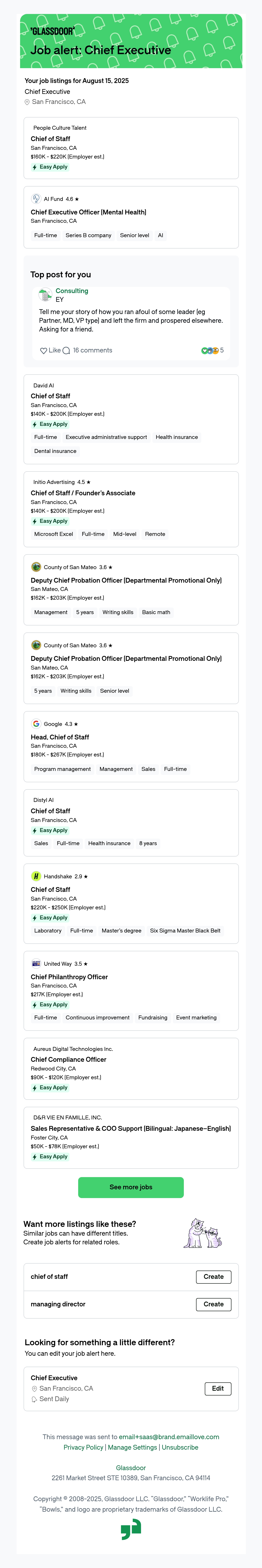Click the heart Like icon on post
262x1568 pixels.
pos(43,351)
